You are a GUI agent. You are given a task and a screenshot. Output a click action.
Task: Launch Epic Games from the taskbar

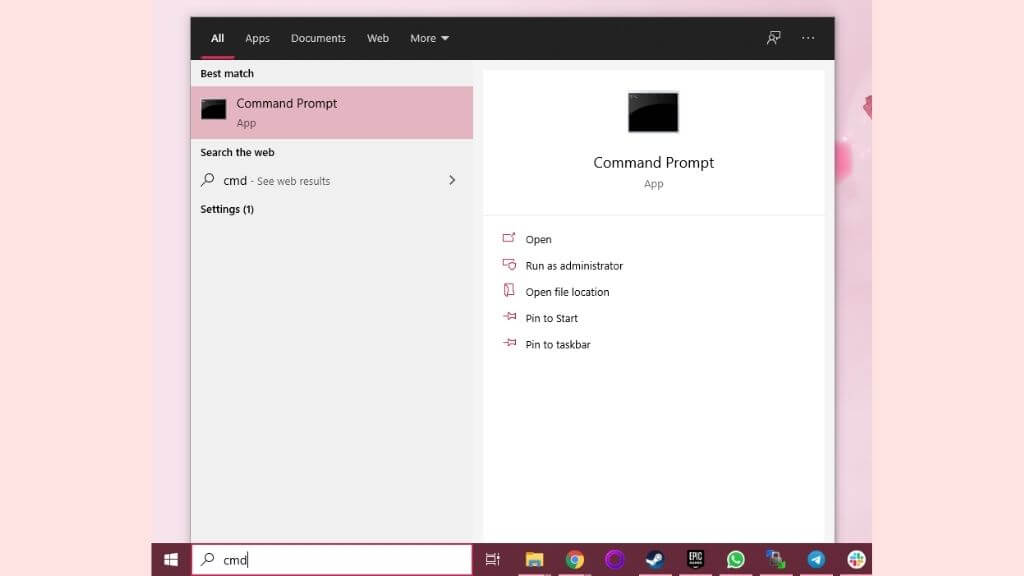(695, 560)
